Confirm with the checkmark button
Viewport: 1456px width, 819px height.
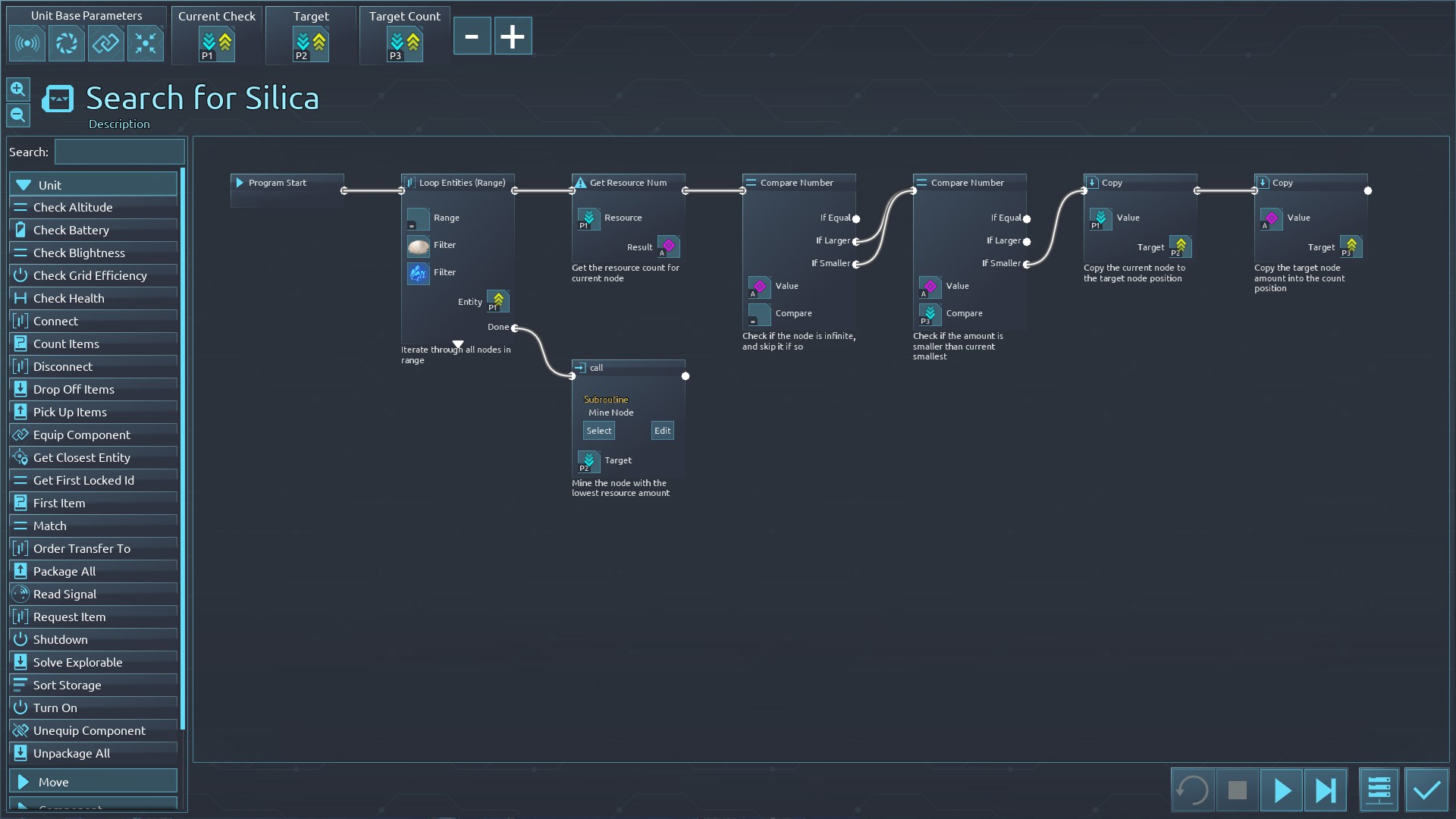1426,790
